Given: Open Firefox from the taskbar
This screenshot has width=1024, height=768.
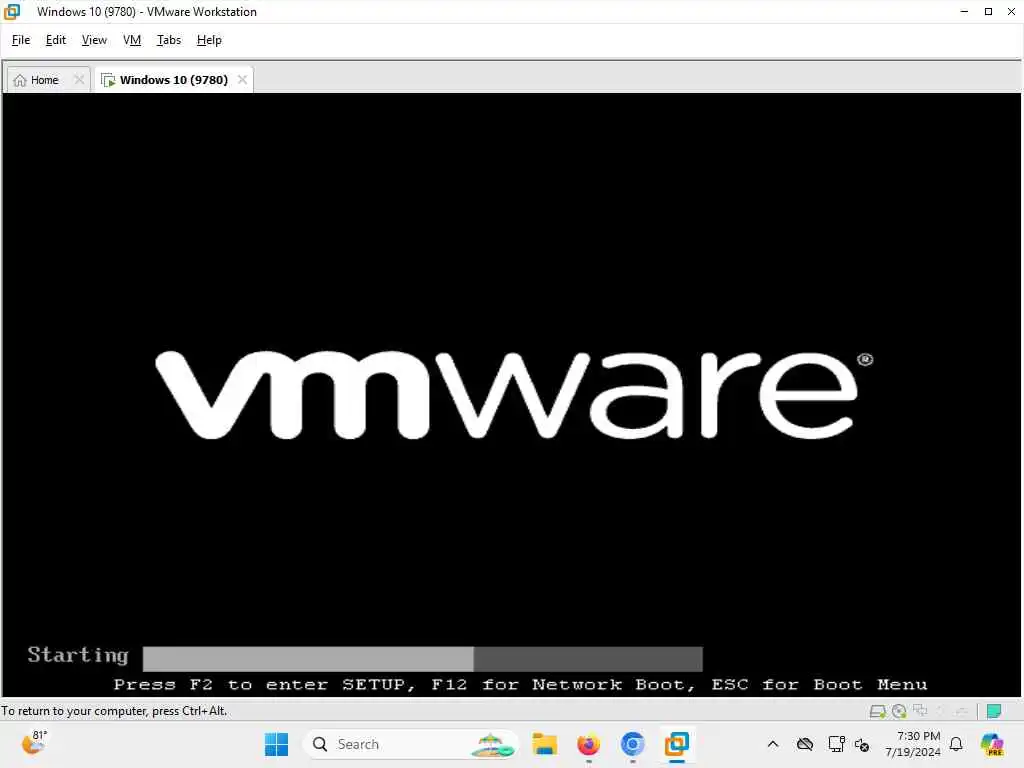Looking at the screenshot, I should pos(588,744).
